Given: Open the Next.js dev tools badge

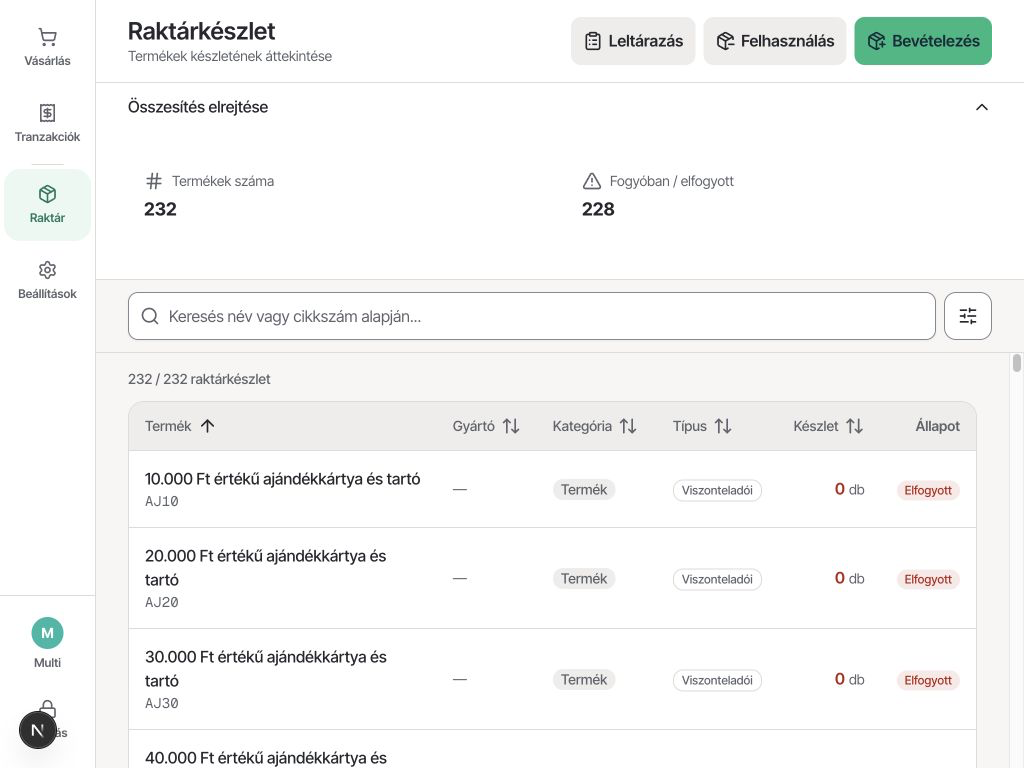Looking at the screenshot, I should tap(37, 730).
